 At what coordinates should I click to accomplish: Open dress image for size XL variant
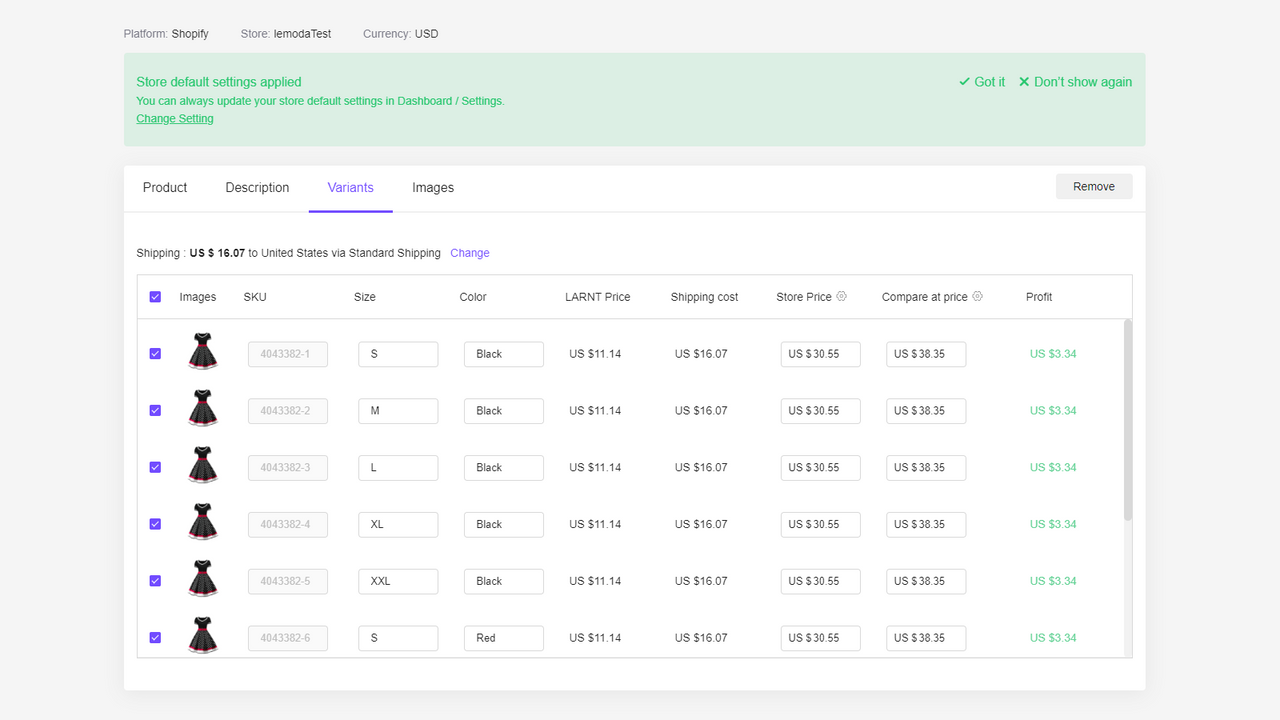[203, 522]
